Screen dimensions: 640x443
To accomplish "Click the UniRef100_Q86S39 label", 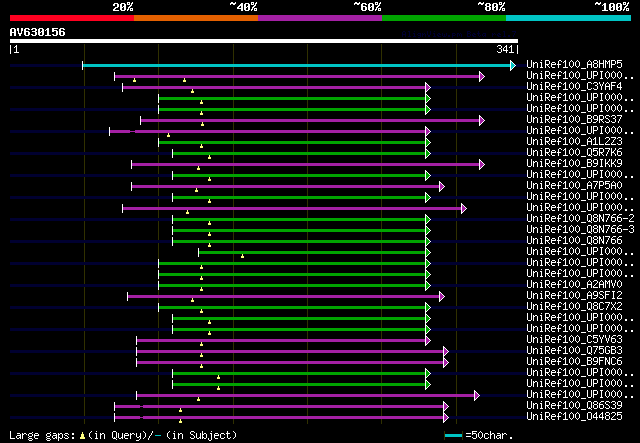I will tap(574, 405).
